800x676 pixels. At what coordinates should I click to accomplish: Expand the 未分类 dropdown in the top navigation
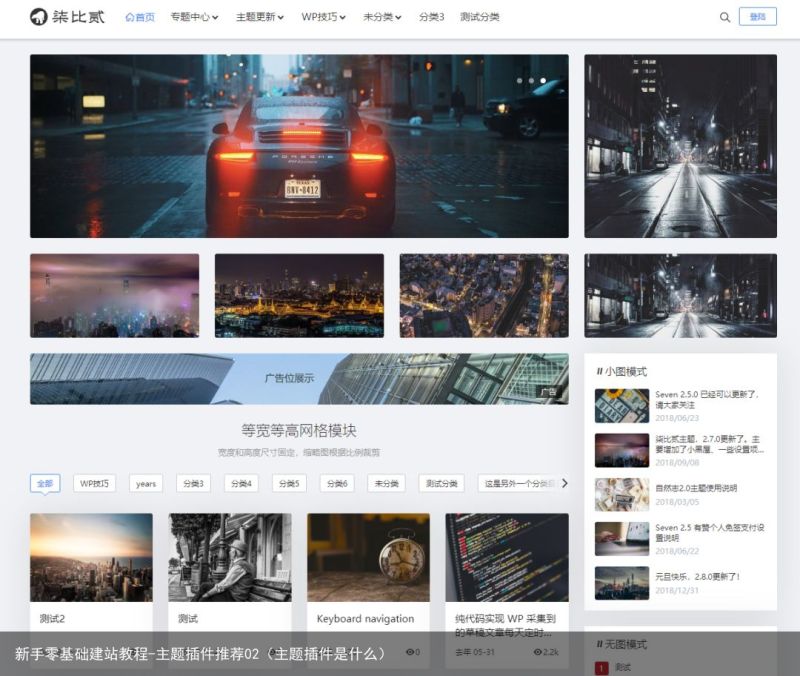click(382, 17)
